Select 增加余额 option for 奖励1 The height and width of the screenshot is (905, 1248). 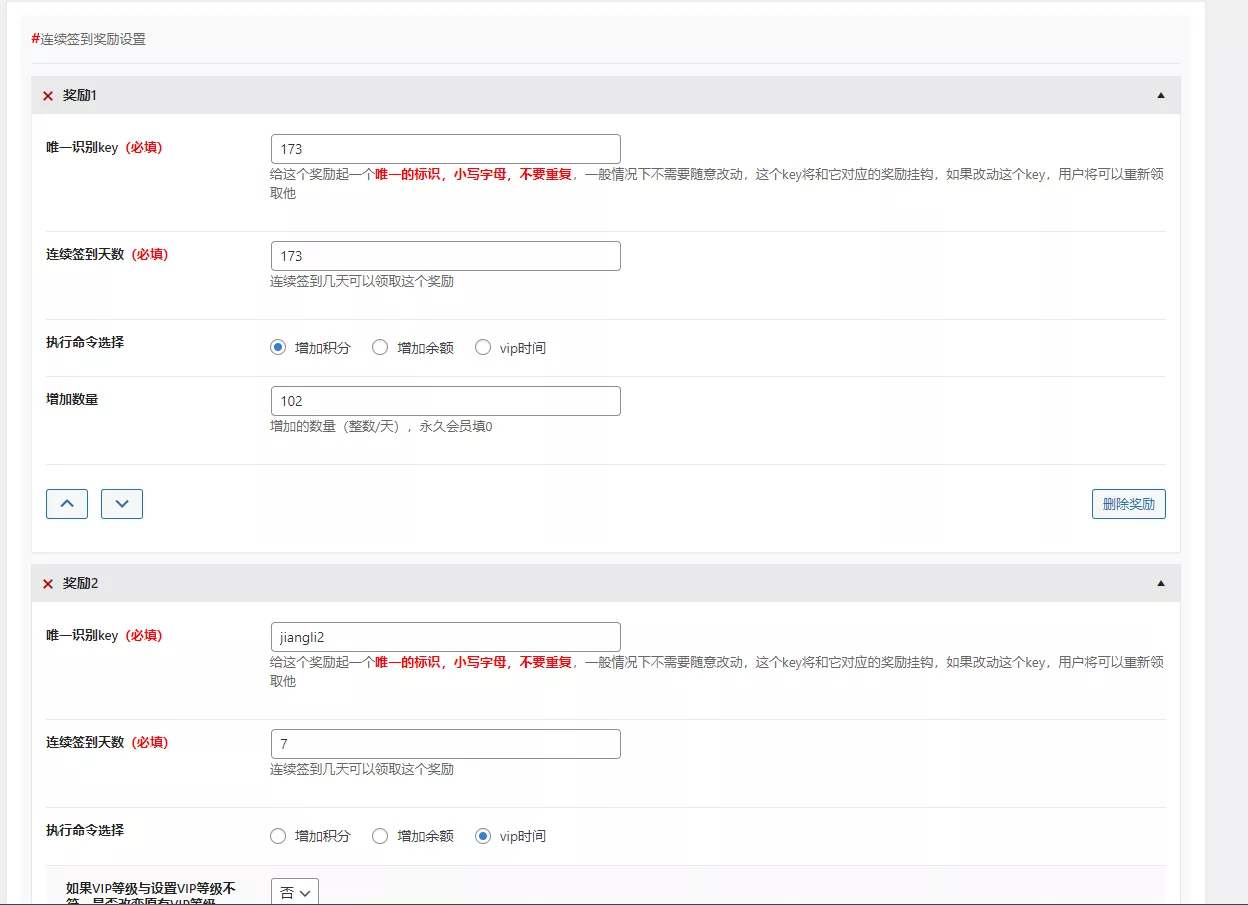[380, 347]
